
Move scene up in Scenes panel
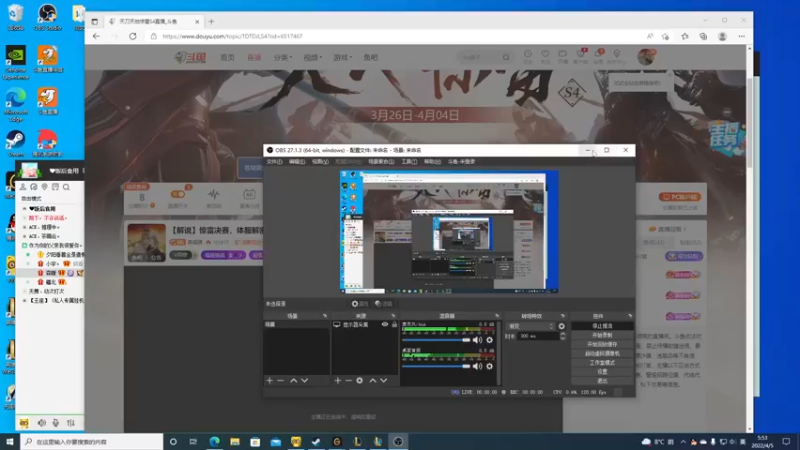[x=293, y=381]
